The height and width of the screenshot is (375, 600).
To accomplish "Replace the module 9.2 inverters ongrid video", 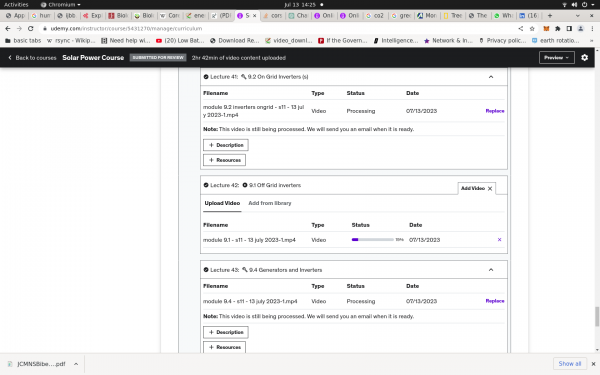I will [495, 111].
